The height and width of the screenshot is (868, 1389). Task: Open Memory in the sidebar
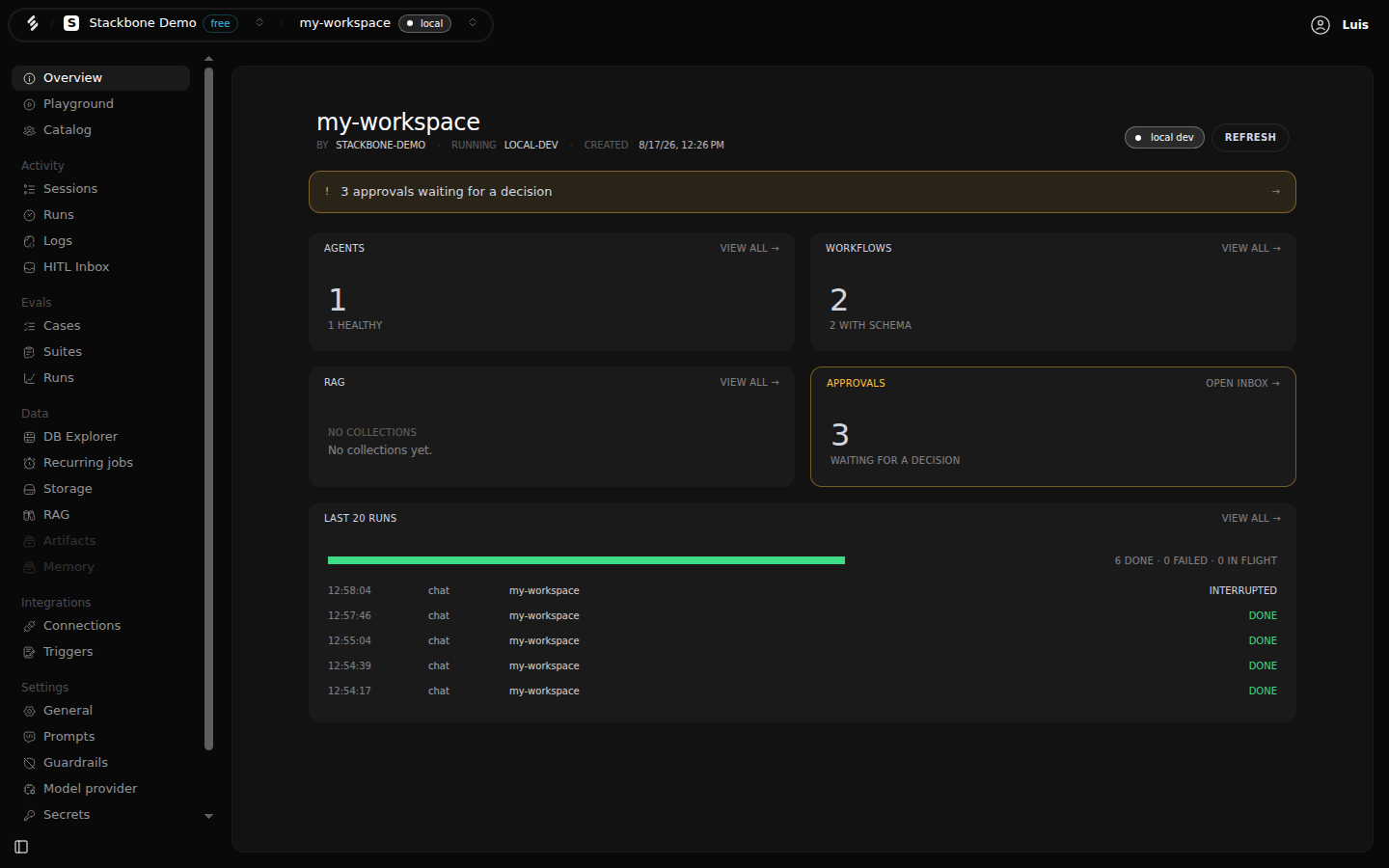click(x=100, y=567)
